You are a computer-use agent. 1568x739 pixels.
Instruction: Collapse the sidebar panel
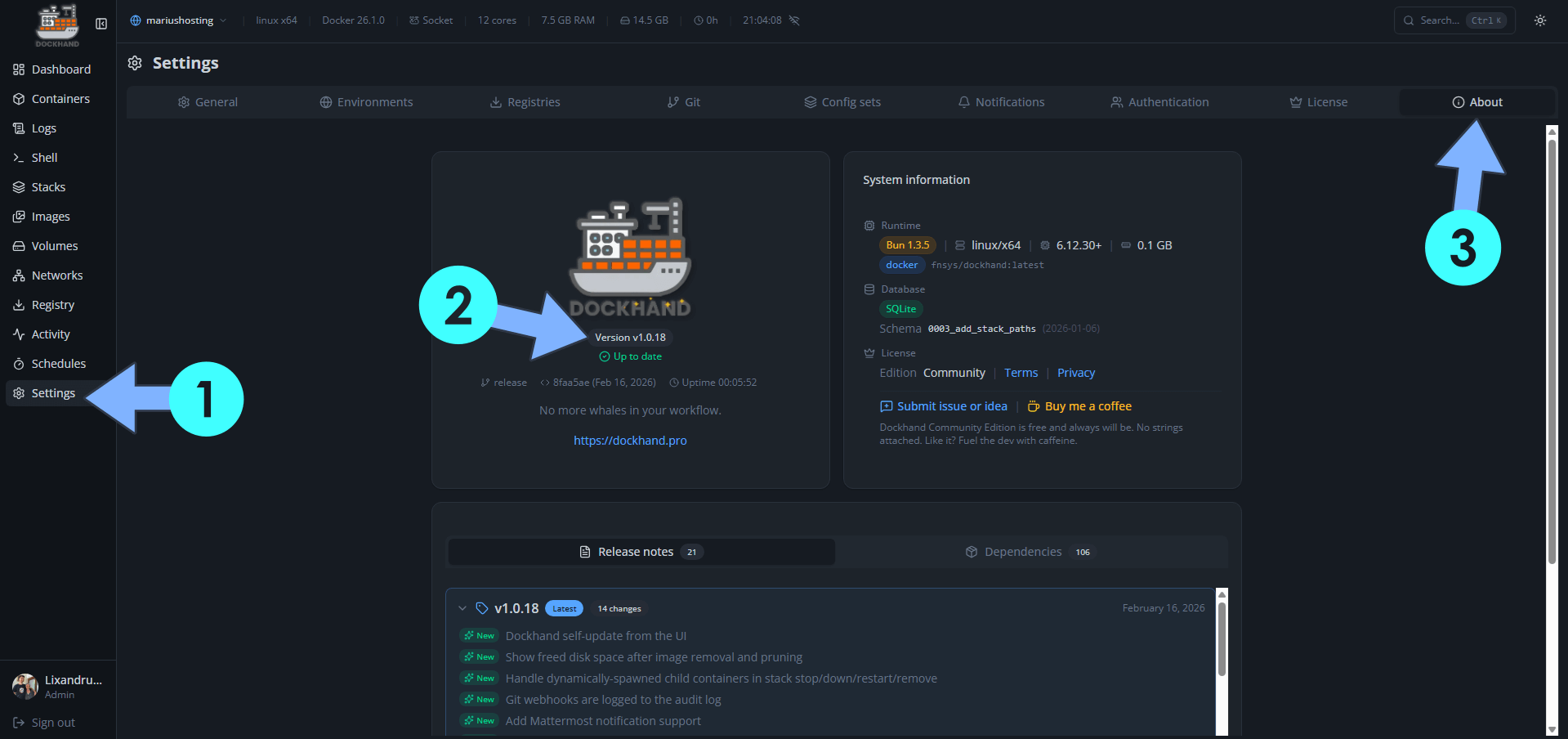[x=101, y=24]
